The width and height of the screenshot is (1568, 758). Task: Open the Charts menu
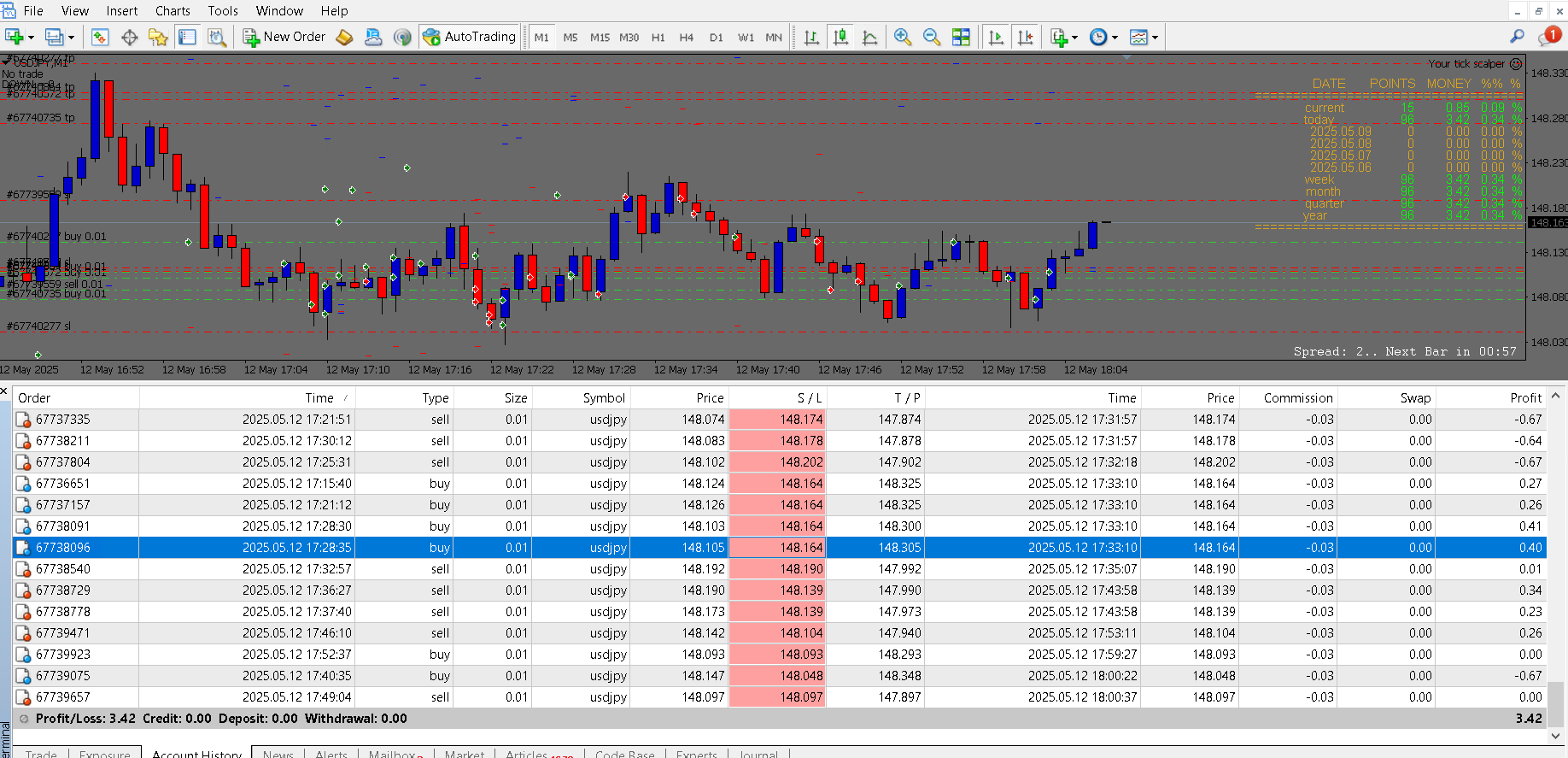(x=173, y=11)
